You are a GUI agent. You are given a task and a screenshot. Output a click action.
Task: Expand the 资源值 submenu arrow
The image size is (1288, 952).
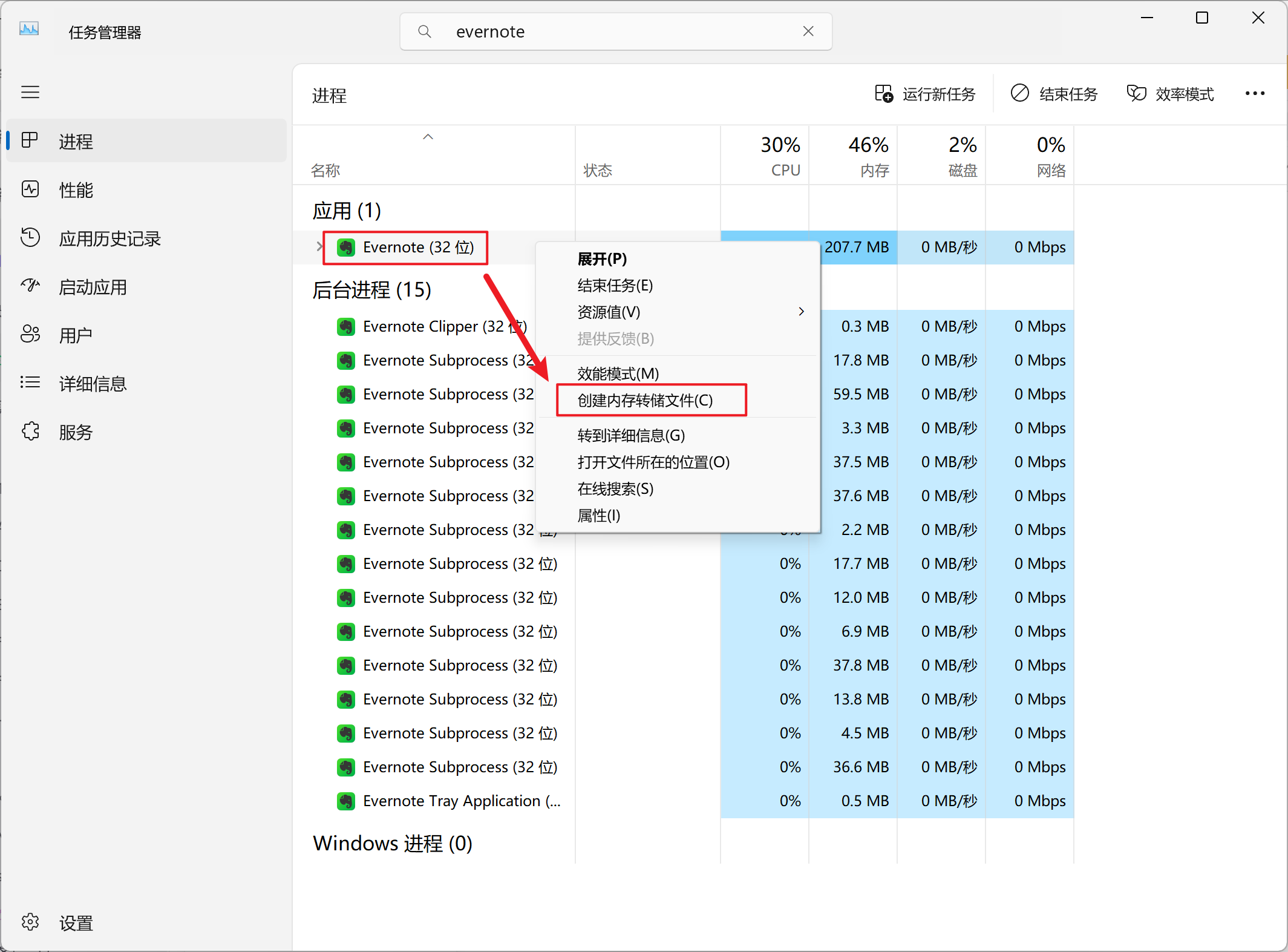tap(801, 312)
